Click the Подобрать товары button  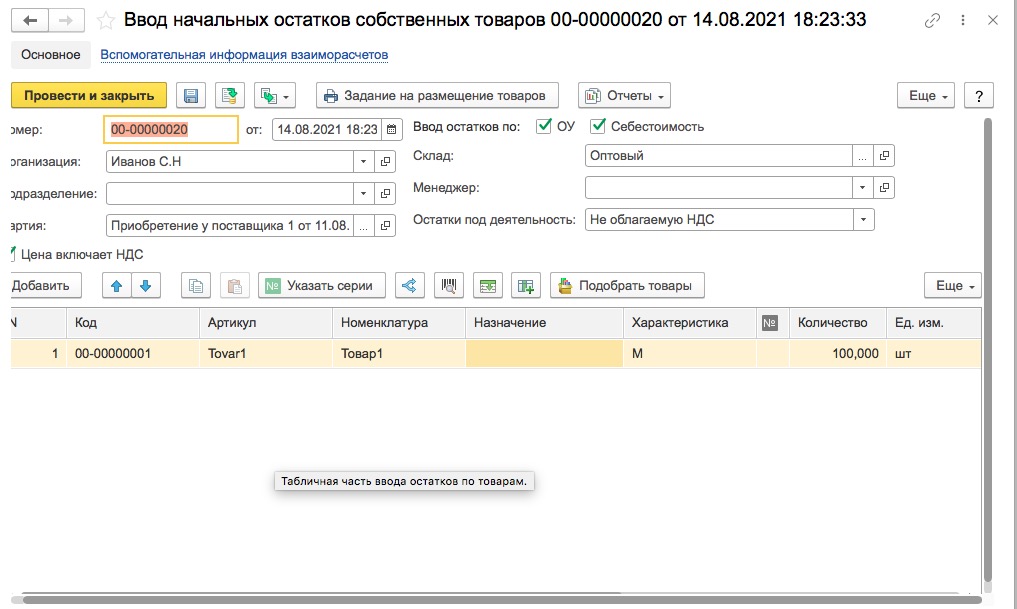pyautogui.click(x=627, y=286)
